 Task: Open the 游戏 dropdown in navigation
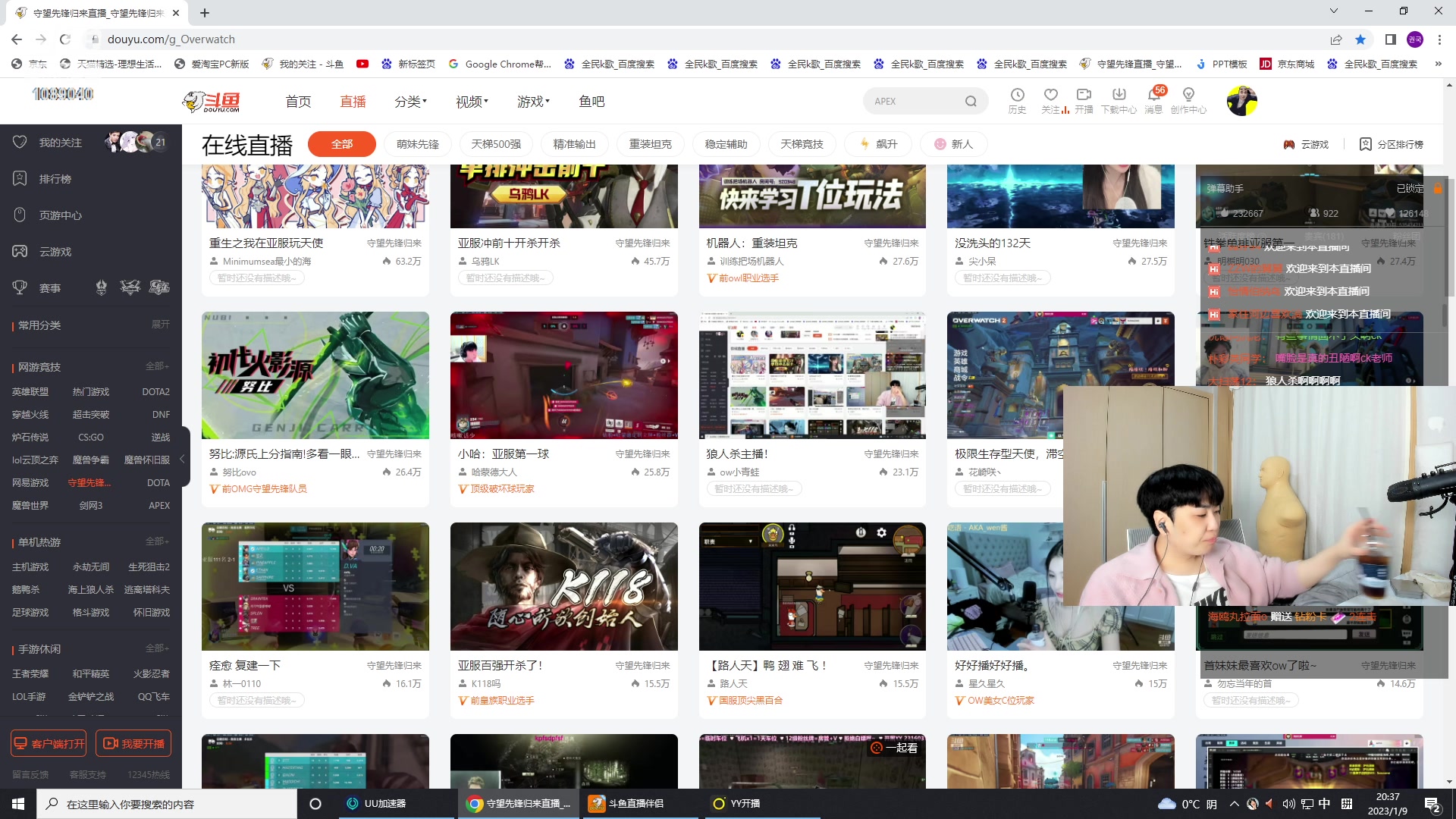[x=533, y=101]
